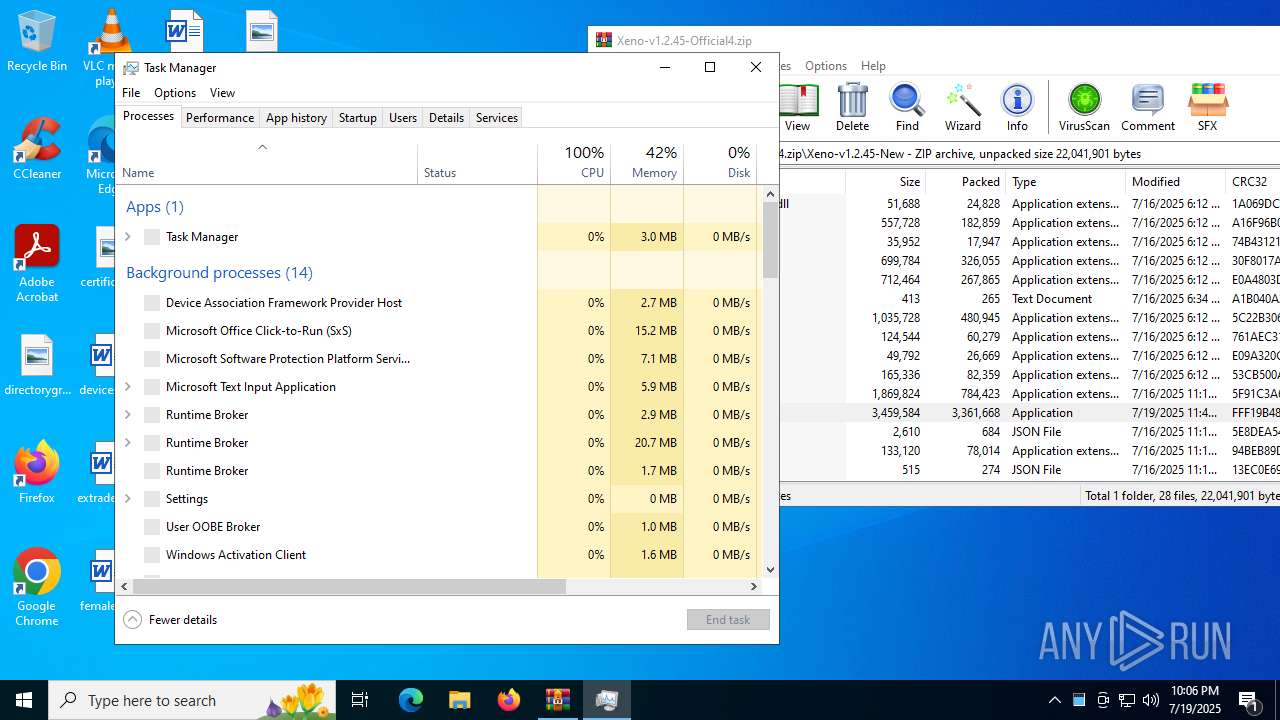Open directorygr image file on desktop

click(x=37, y=365)
